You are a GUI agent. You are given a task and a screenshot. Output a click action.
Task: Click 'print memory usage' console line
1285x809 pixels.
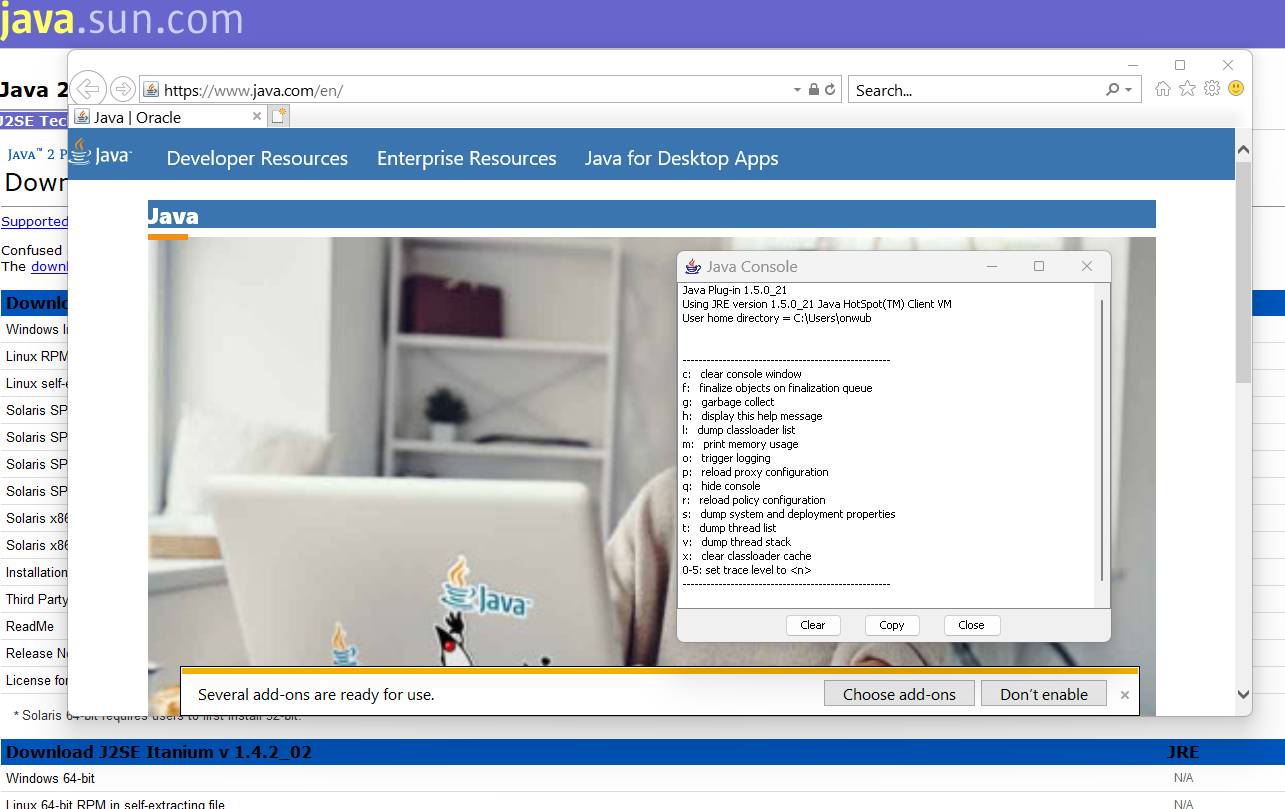(x=740, y=444)
